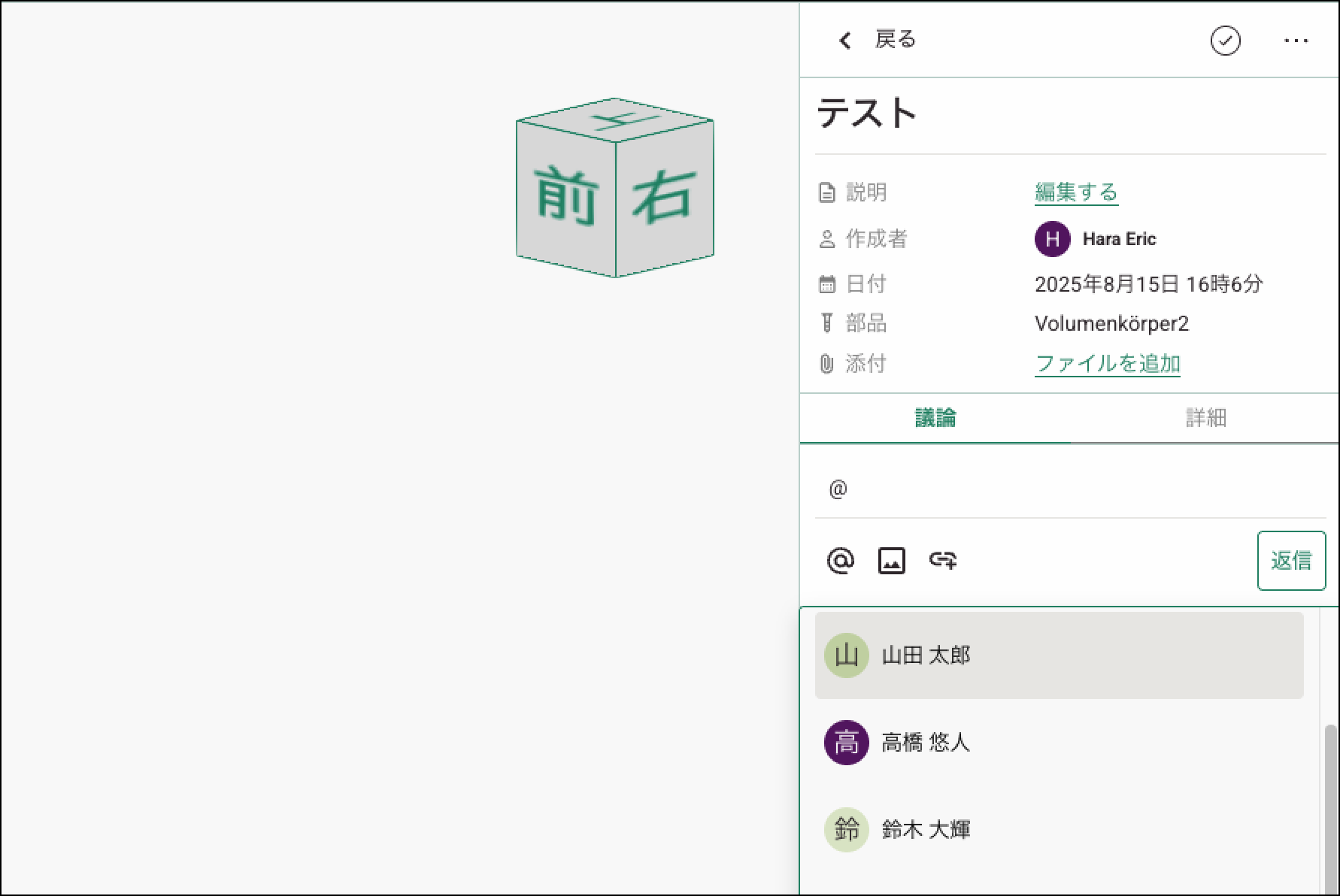Screen dimensions: 1340x896
Task: Click the front face 前 of view cube
Action: 566,198
